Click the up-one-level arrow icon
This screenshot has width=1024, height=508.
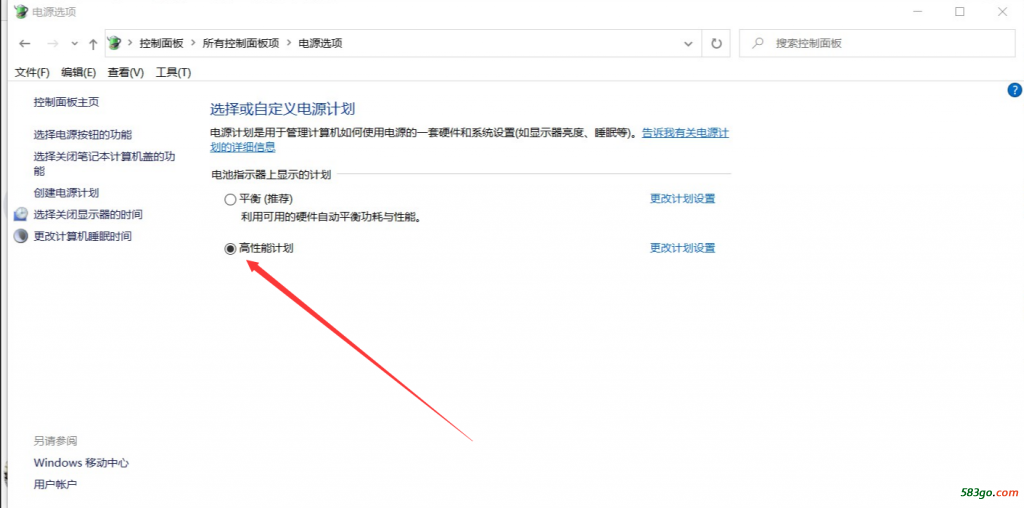point(93,44)
